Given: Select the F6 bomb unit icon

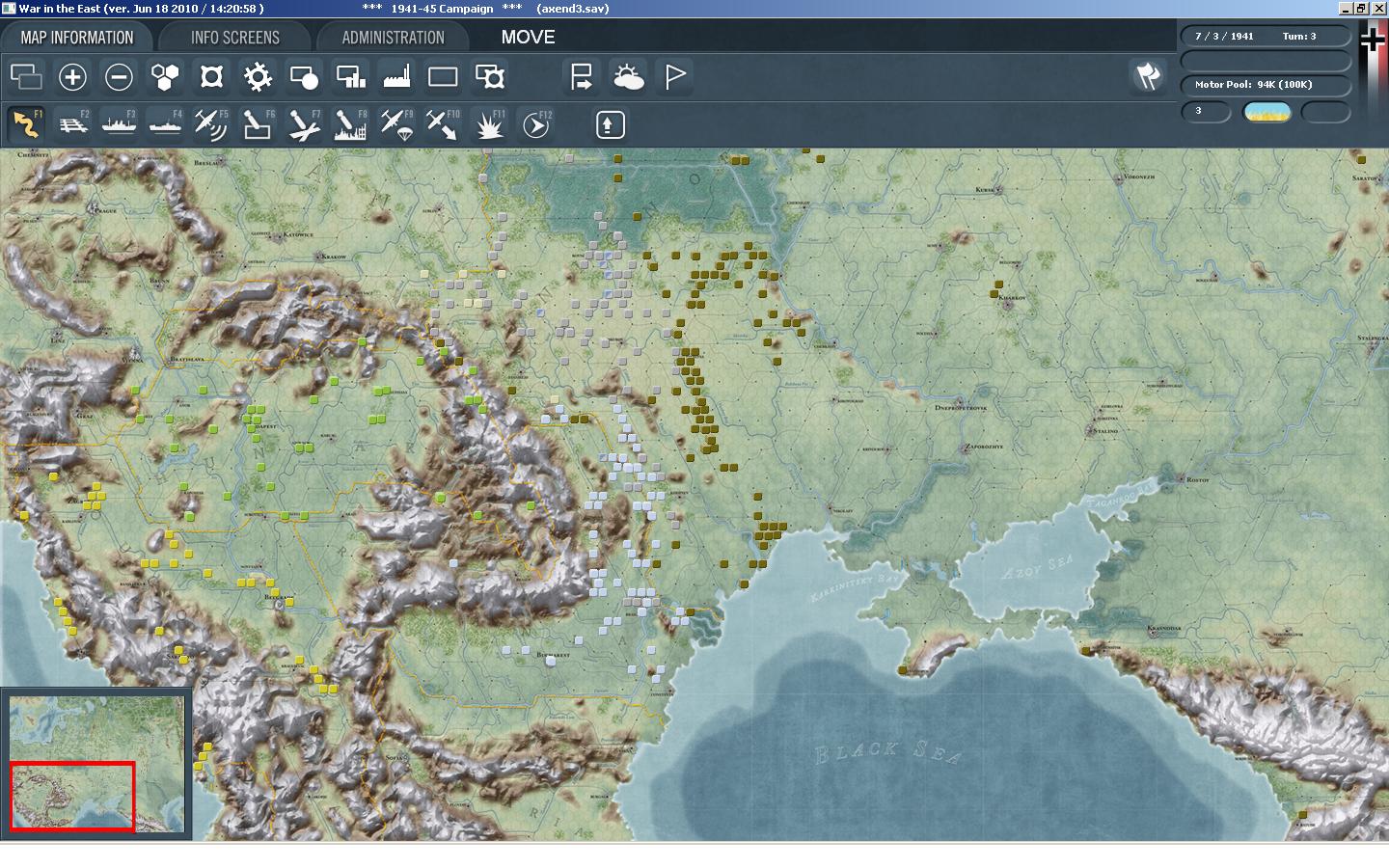Looking at the screenshot, I should click(x=258, y=124).
